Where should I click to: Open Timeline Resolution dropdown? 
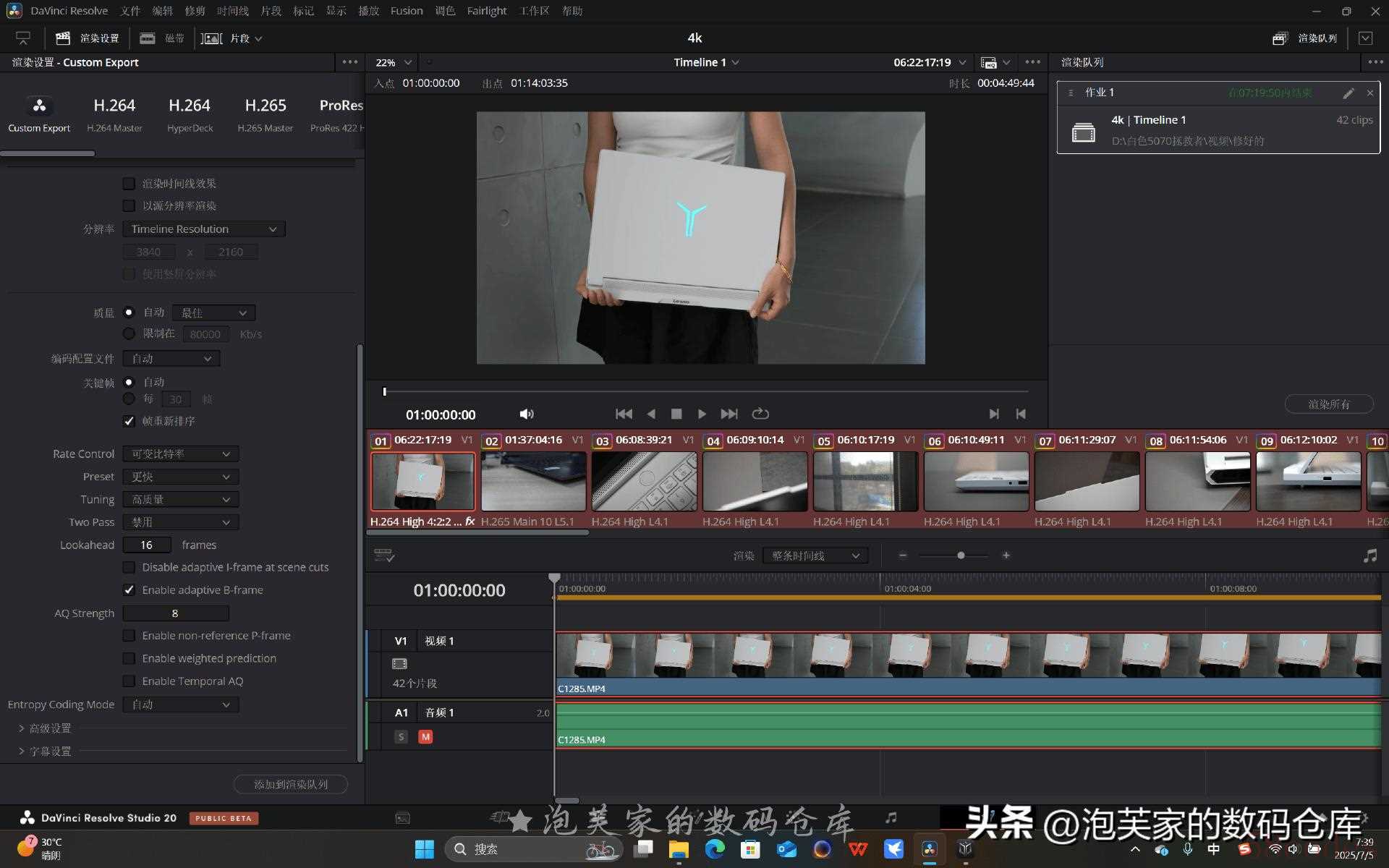[x=204, y=229]
